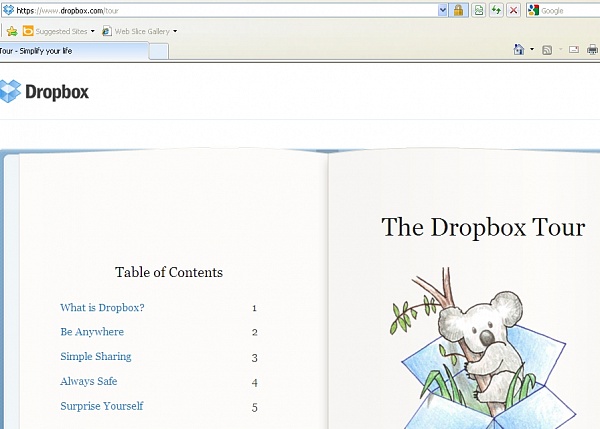Screen dimensions: 600x429
Task: Open a new blank tab
Action: coord(158,52)
